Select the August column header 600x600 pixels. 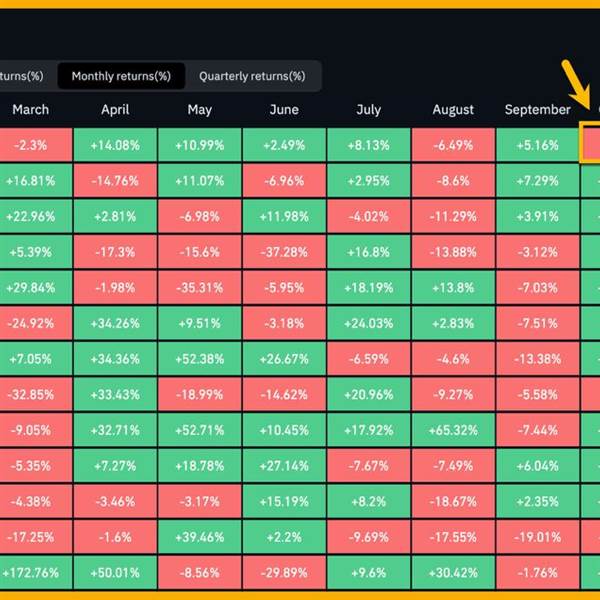453,110
